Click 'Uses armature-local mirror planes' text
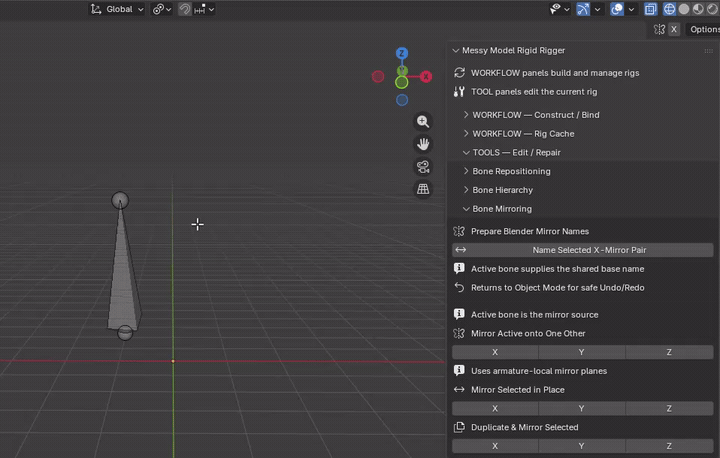Viewport: 720px width, 458px height. coord(539,371)
